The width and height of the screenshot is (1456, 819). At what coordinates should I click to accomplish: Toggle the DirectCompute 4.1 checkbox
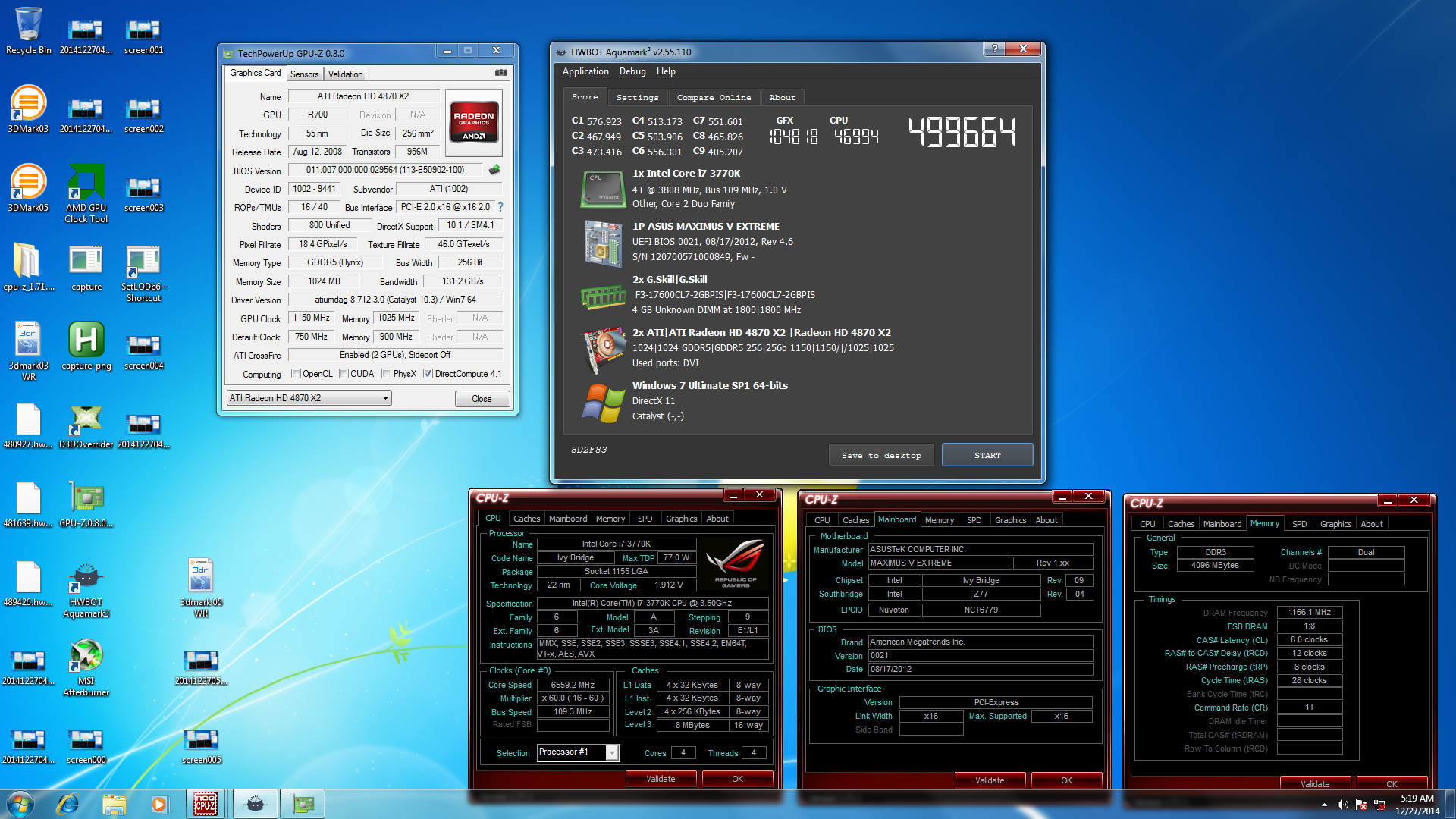[428, 374]
